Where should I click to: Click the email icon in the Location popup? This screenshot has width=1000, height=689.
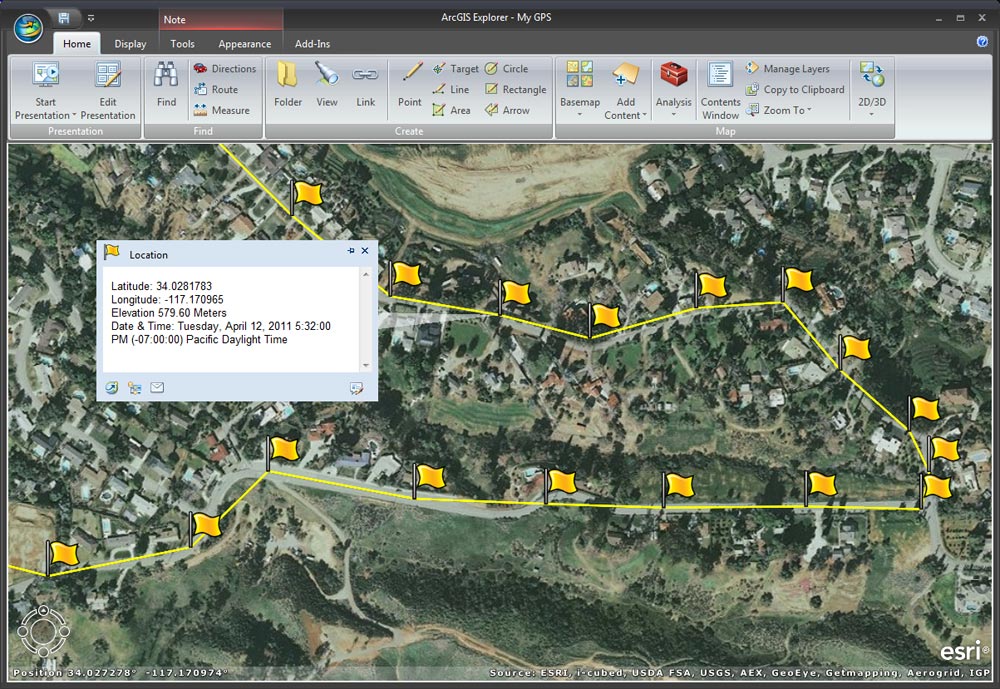point(156,387)
